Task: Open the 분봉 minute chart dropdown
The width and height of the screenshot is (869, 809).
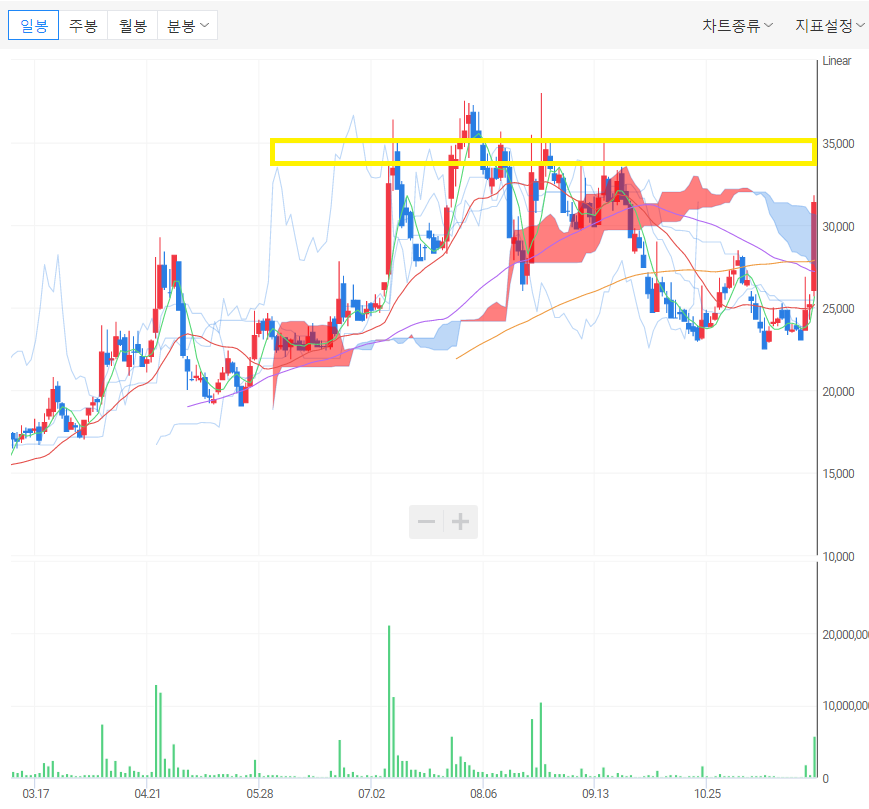Action: tap(187, 25)
